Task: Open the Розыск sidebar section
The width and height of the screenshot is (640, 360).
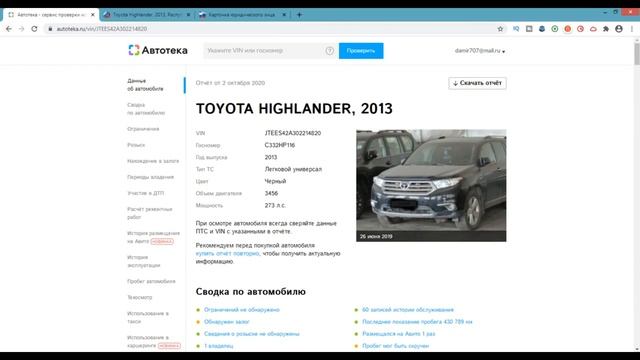Action: point(136,145)
